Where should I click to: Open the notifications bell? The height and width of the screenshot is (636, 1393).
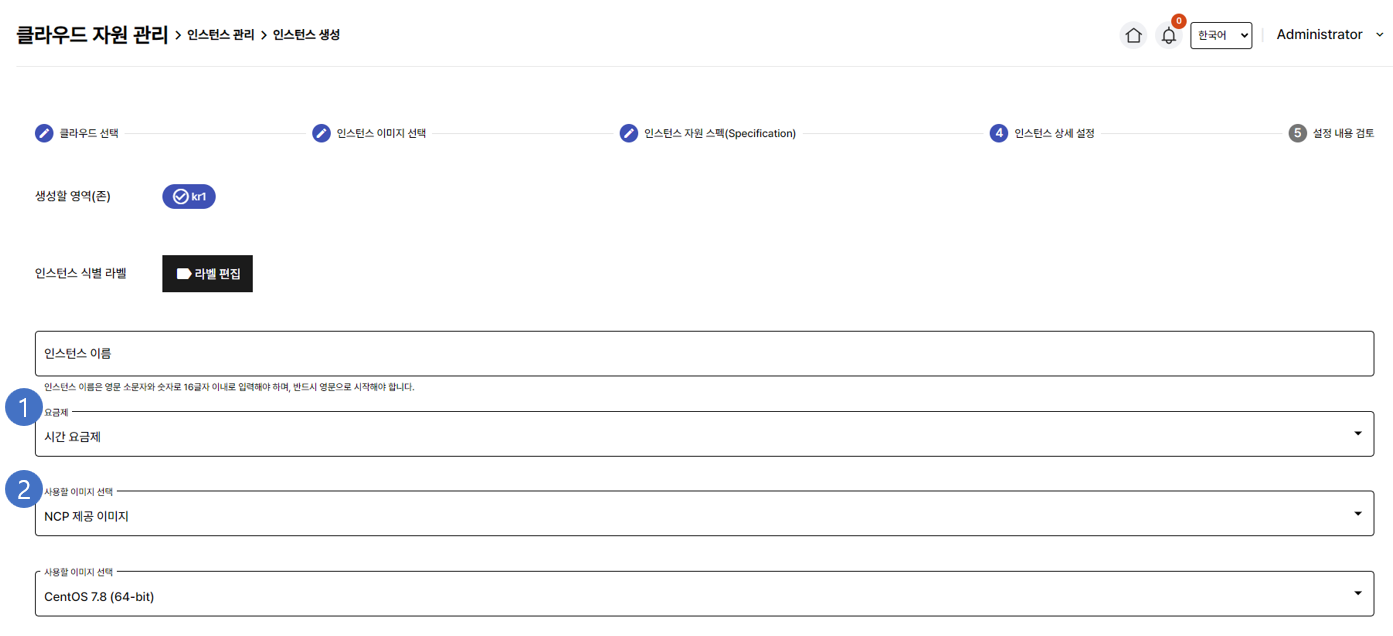point(1168,35)
